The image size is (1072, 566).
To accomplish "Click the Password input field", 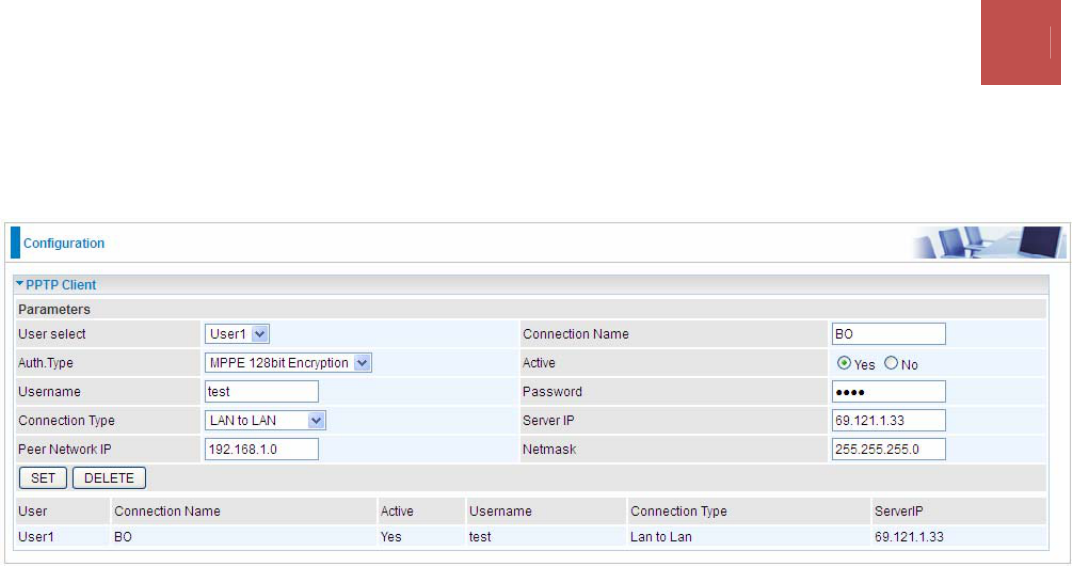I will 889,392.
